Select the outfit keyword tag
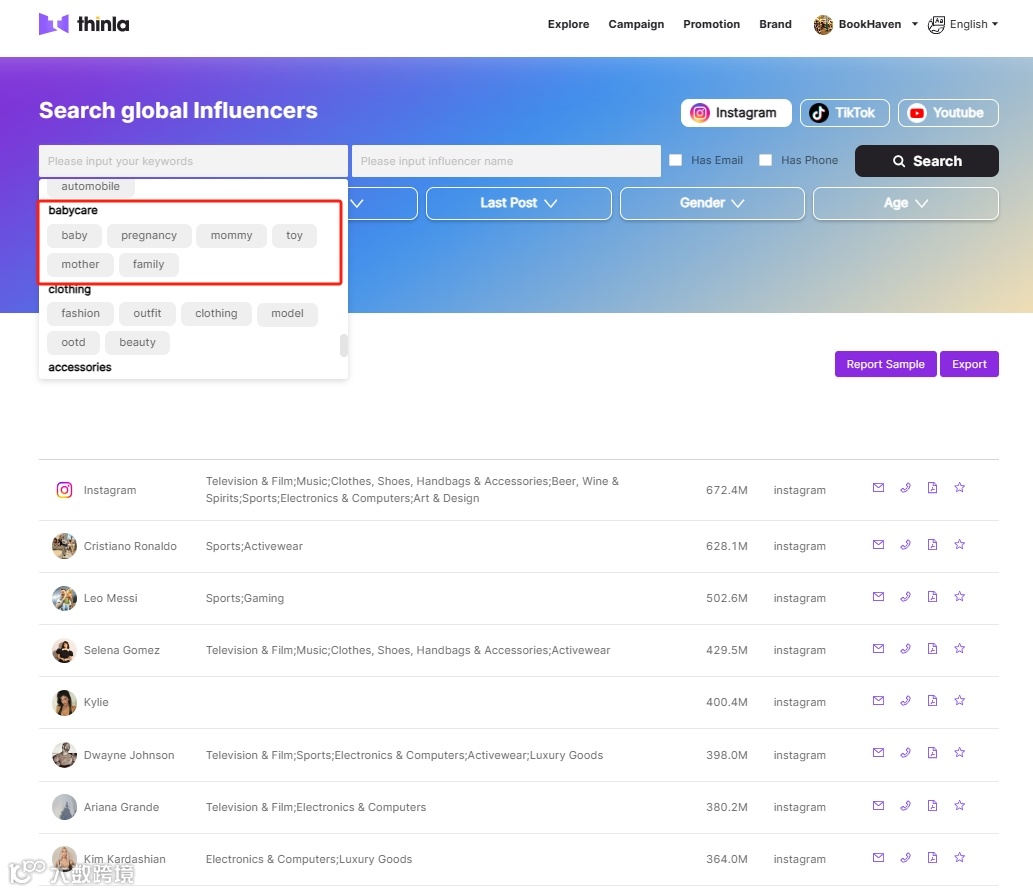The image size is (1033, 892). pyautogui.click(x=147, y=314)
